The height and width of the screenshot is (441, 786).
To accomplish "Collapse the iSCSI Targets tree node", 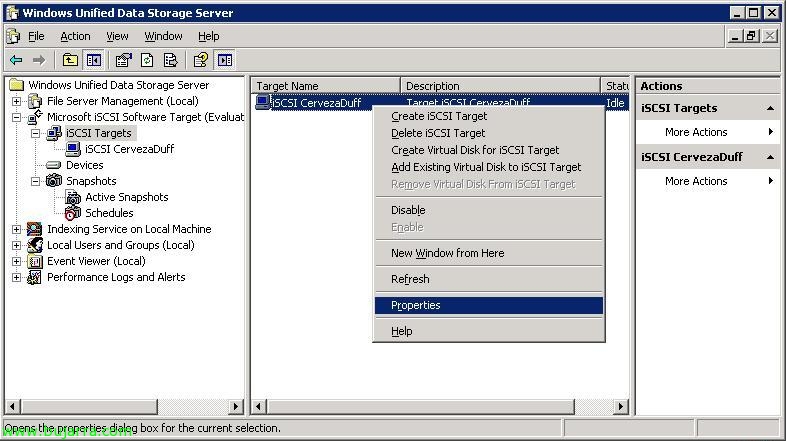I will (35, 133).
